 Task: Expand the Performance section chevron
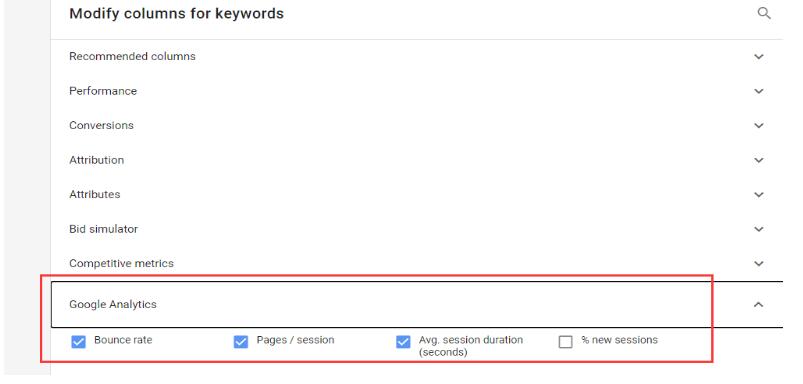[x=759, y=91]
